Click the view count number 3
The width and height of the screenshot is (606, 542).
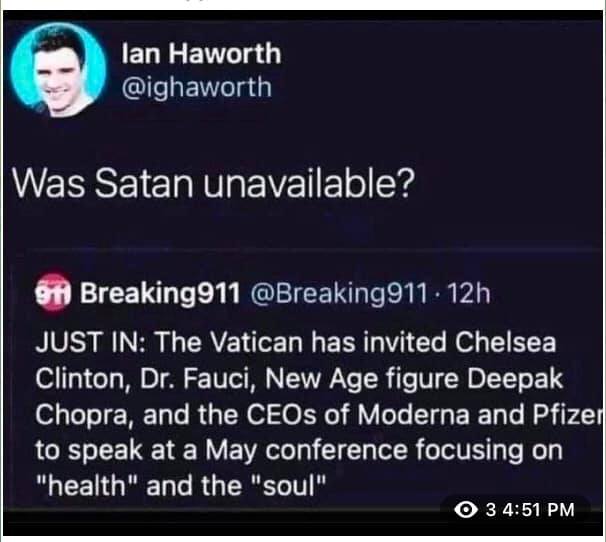coord(491,510)
